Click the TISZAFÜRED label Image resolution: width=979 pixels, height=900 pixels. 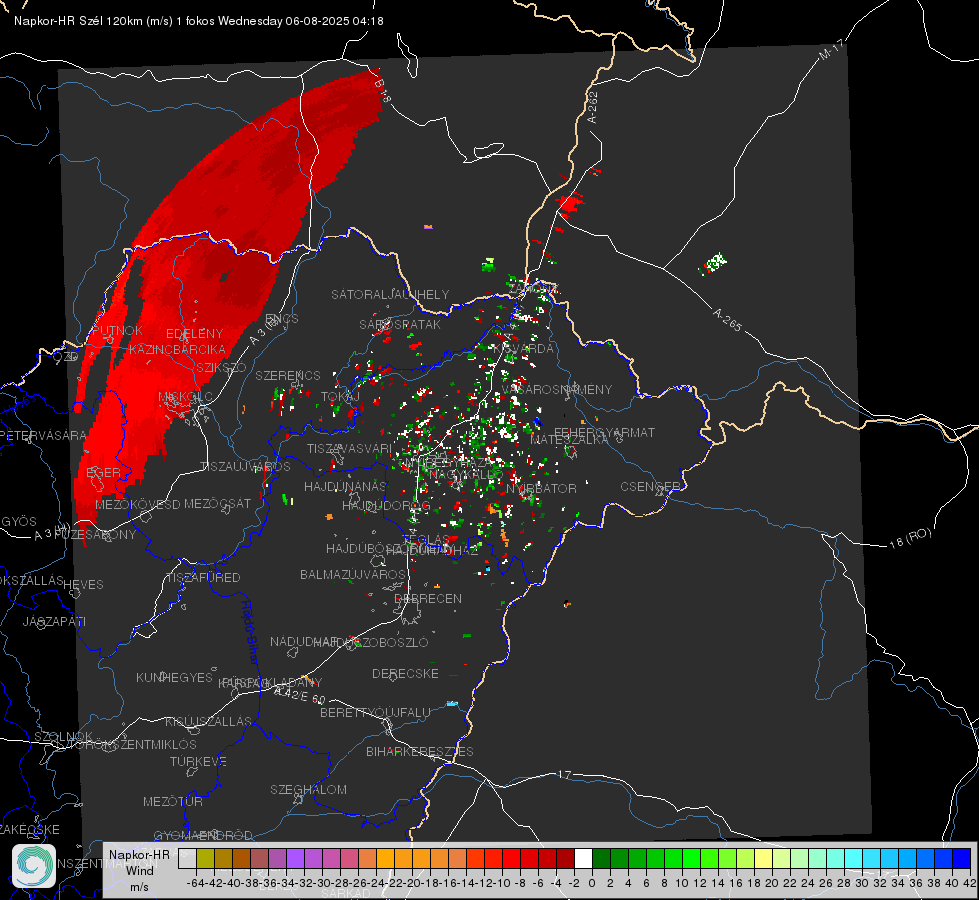coord(203,578)
